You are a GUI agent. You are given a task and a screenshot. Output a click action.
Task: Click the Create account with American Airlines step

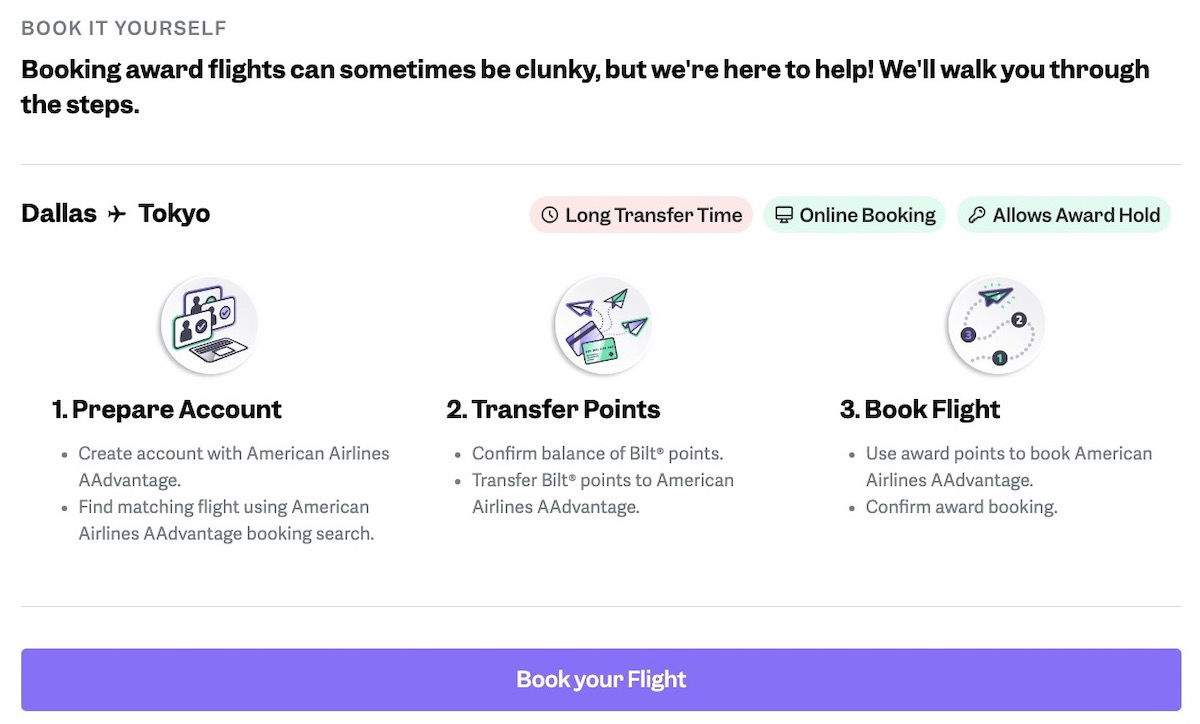[234, 466]
